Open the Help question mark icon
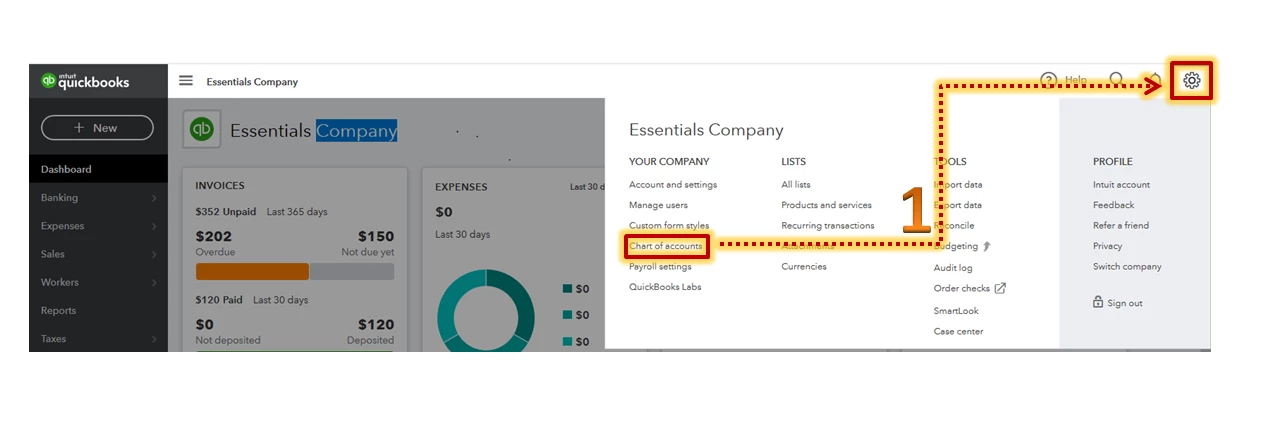The width and height of the screenshot is (1266, 446). point(1049,80)
